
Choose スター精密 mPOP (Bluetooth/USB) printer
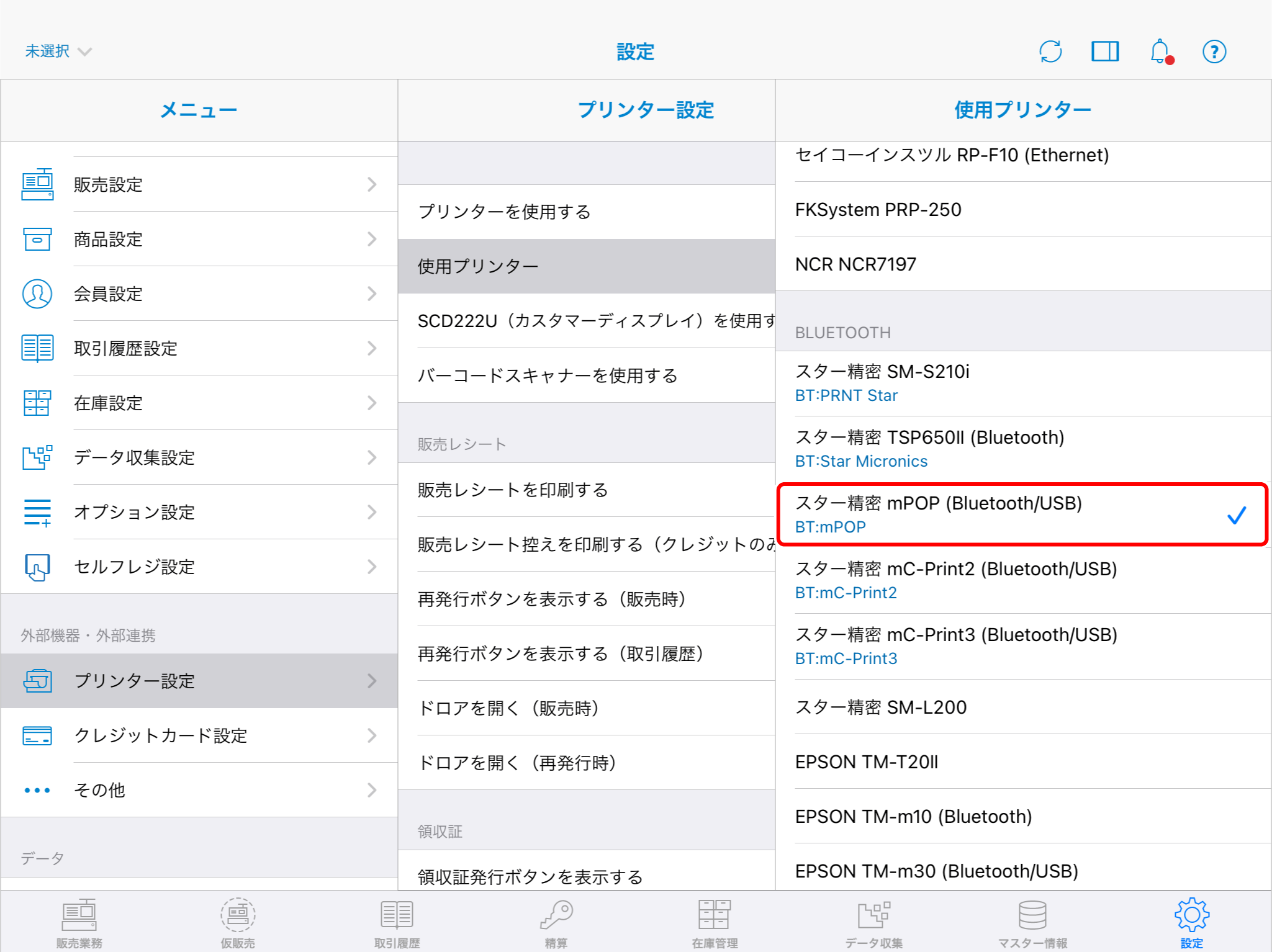[1024, 515]
